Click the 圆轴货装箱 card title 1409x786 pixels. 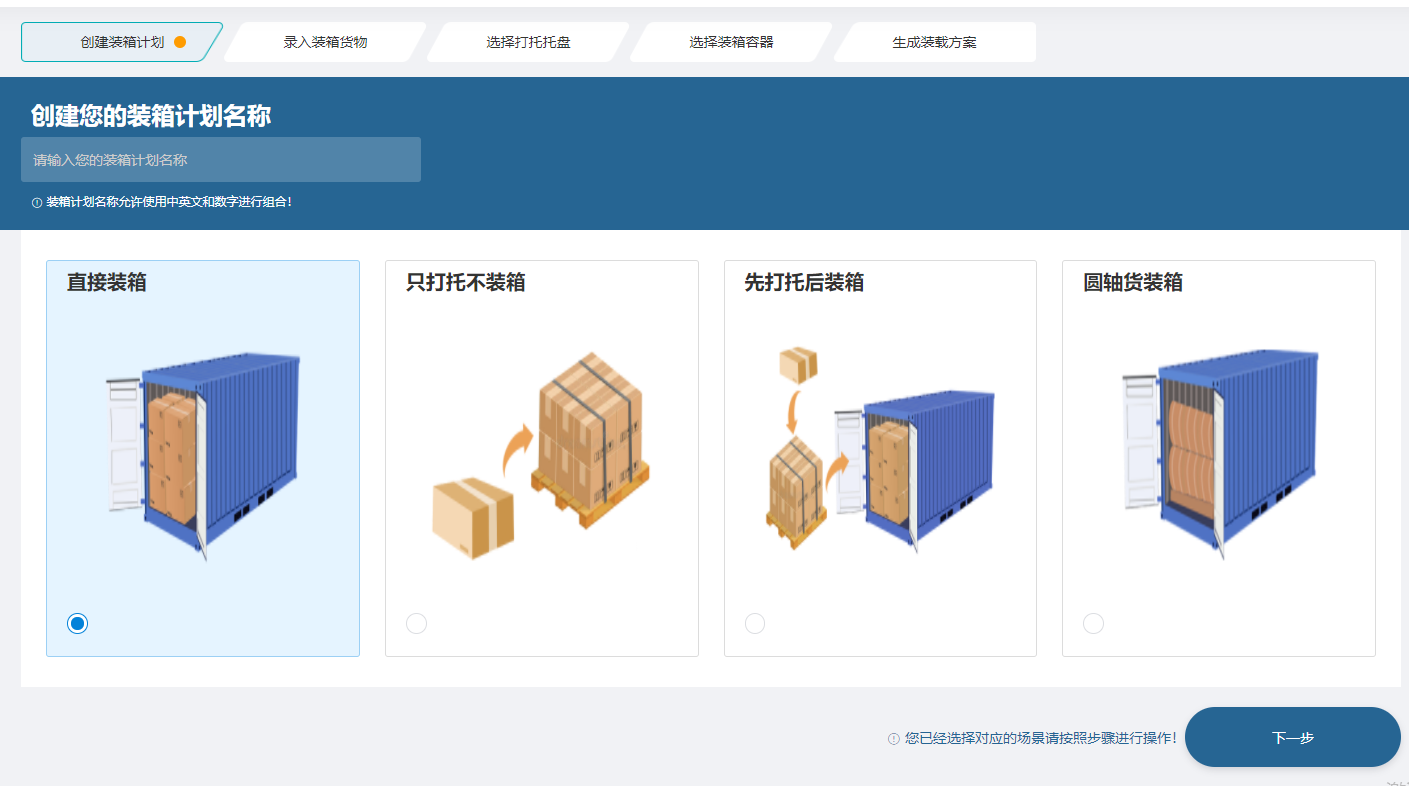pos(1133,282)
